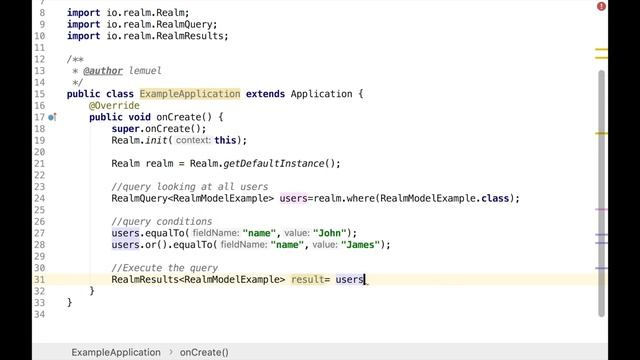Click the Application superclass name
640x360 pixels.
point(321,94)
